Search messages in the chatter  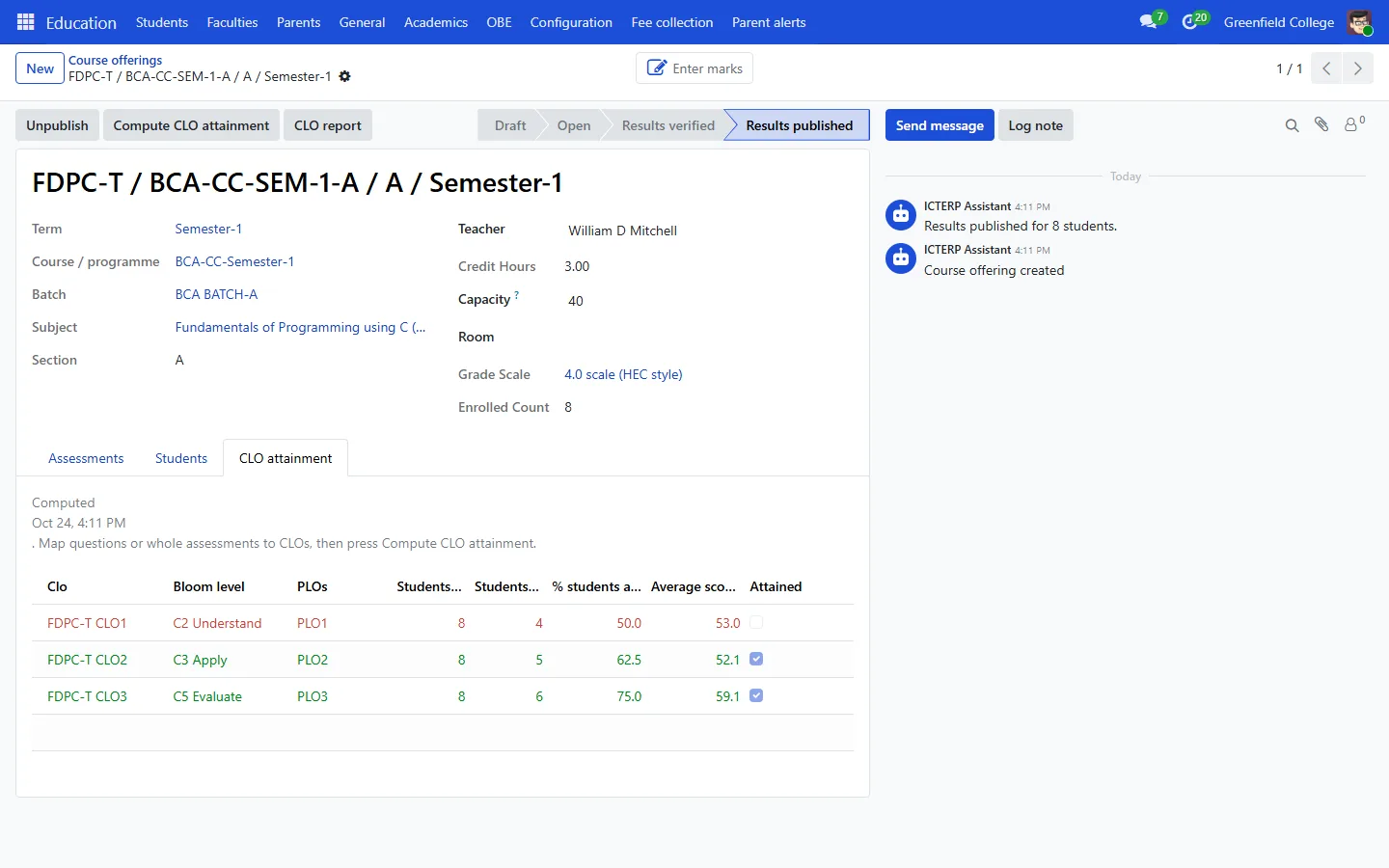pos(1293,125)
